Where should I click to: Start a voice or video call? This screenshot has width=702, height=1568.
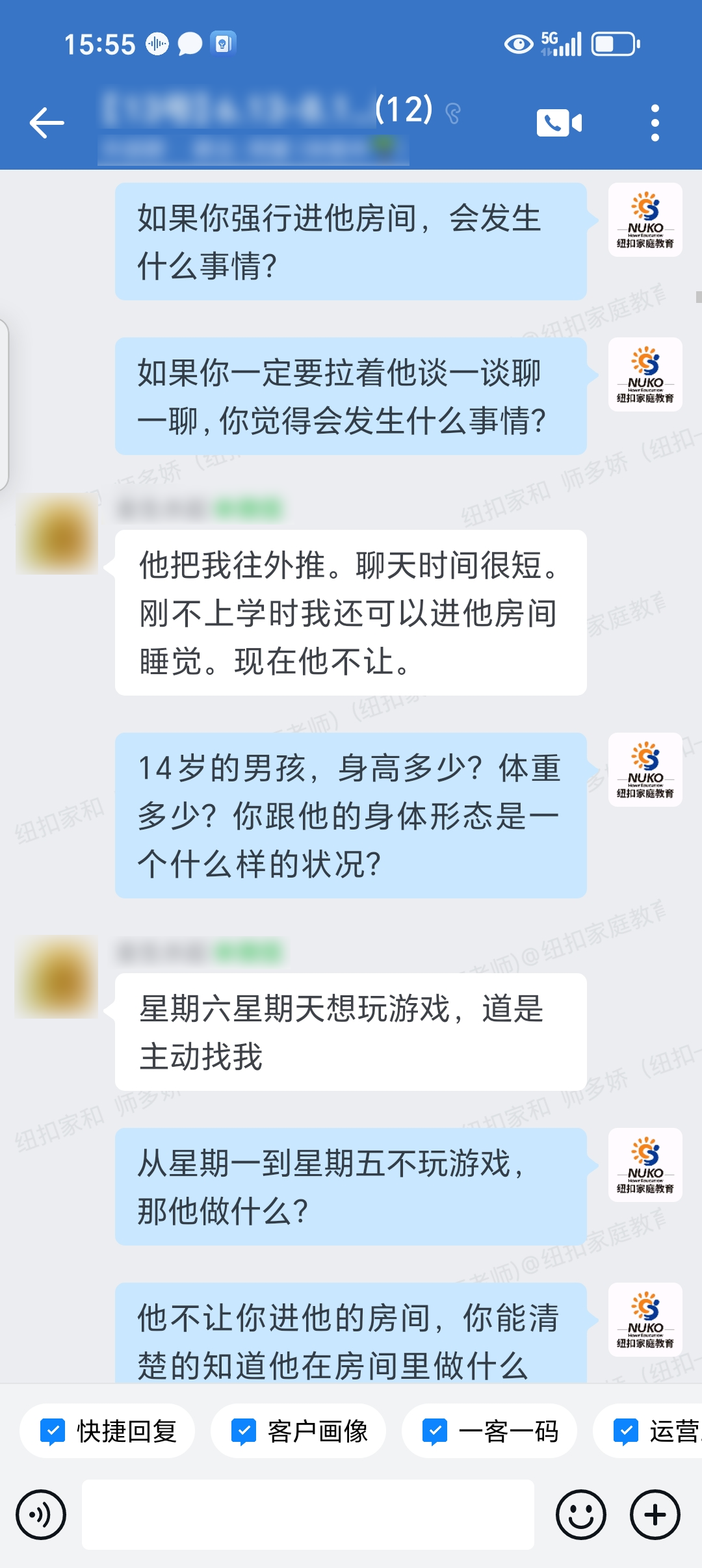pyautogui.click(x=559, y=122)
